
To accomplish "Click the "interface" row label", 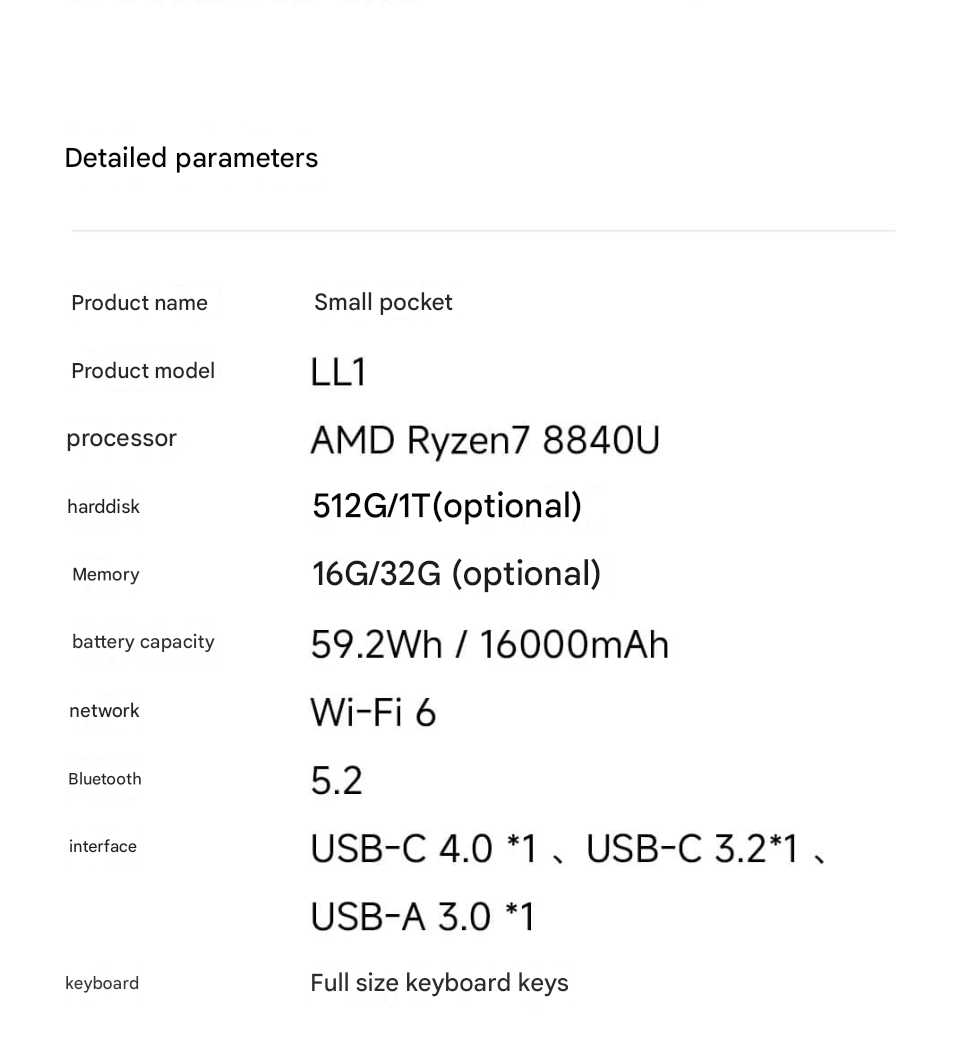I will point(102,847).
